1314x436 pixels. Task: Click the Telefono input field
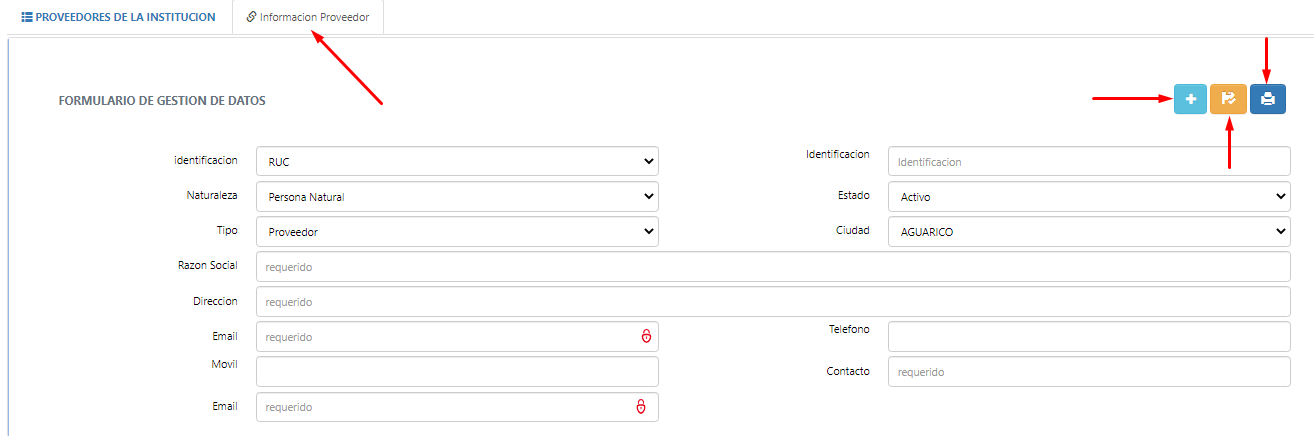point(1089,337)
